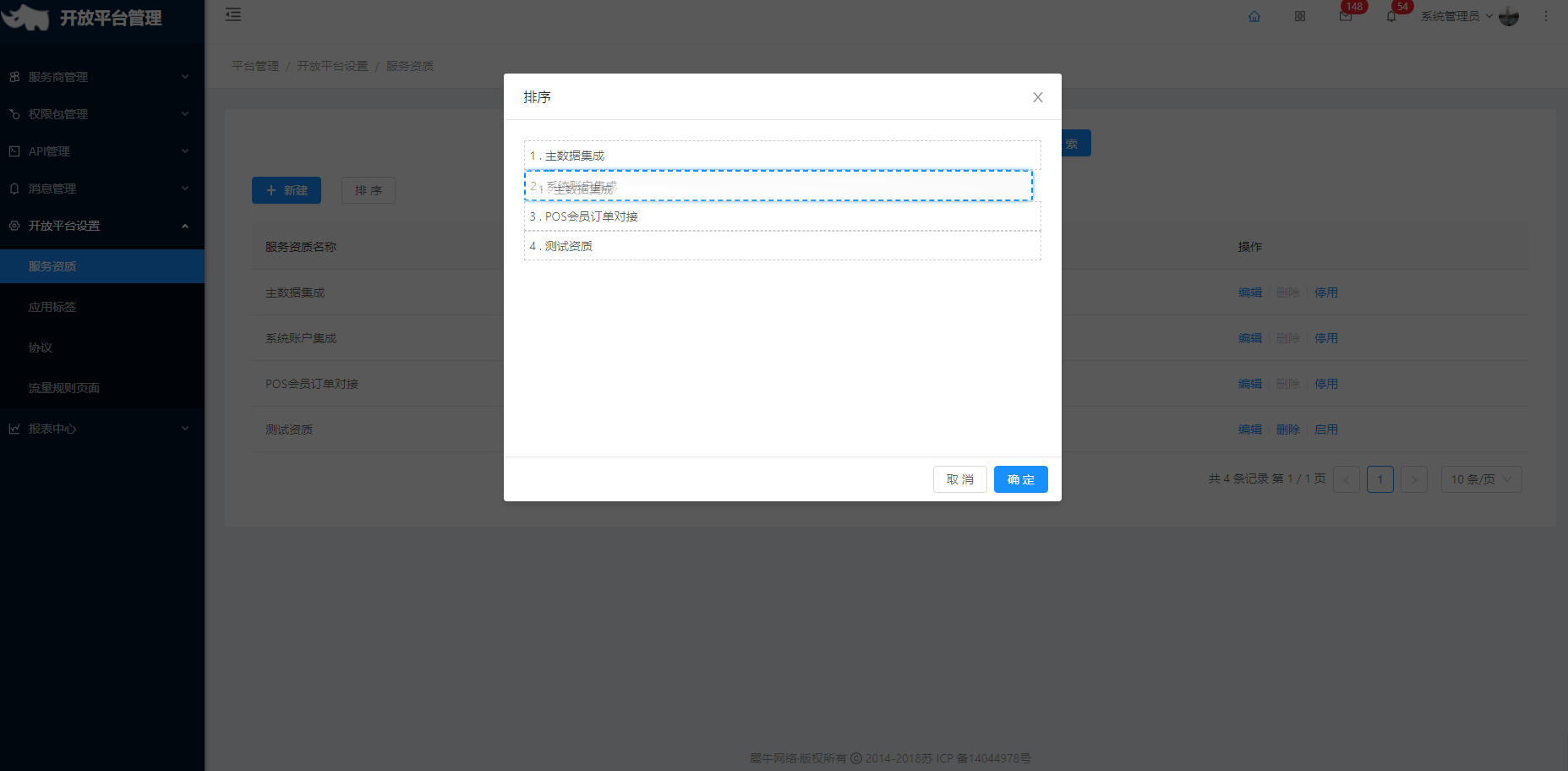Click 停用 for the 主数据集成 row

(1326, 293)
